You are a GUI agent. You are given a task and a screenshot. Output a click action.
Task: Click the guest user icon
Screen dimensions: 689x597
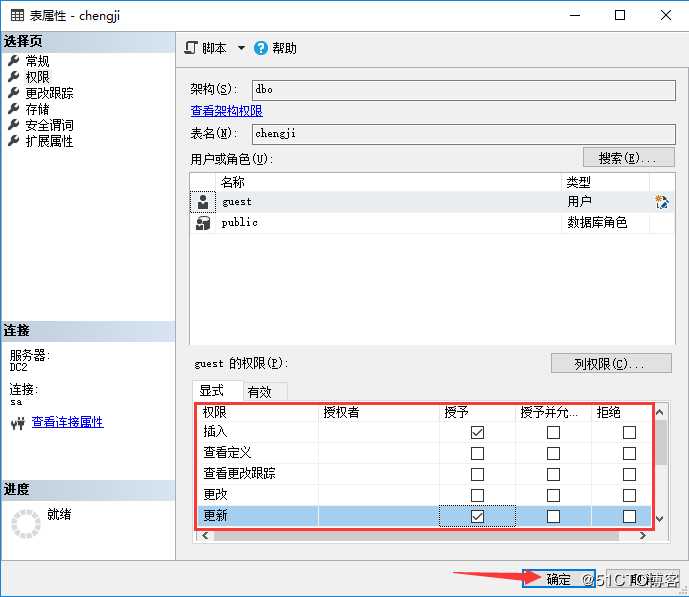[x=203, y=202]
